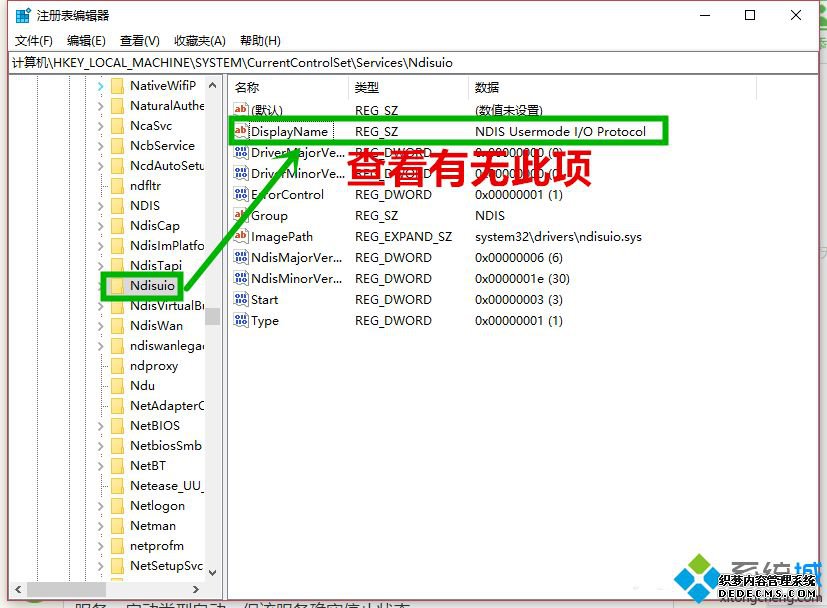Viewport: 827px width, 608px height.
Task: Select the binary icon of NdisMinorVersion value
Action: (241, 278)
